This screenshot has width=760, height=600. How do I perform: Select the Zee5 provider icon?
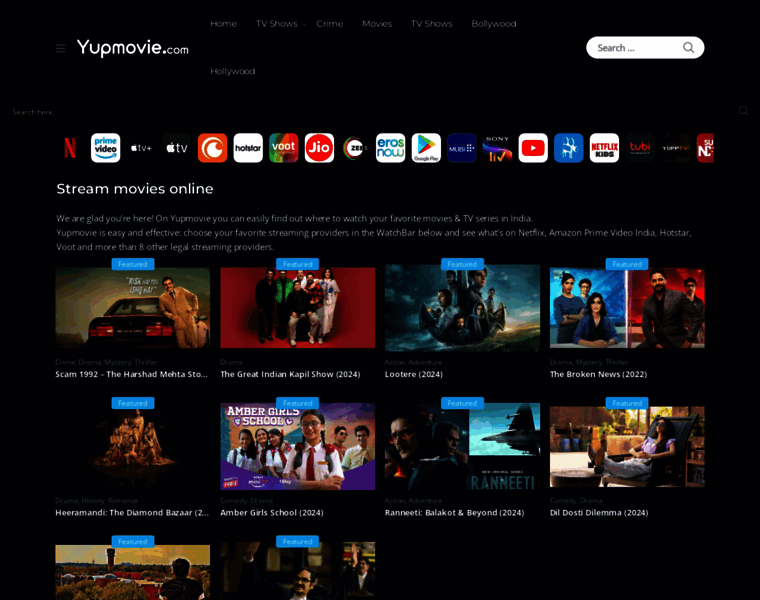click(355, 148)
